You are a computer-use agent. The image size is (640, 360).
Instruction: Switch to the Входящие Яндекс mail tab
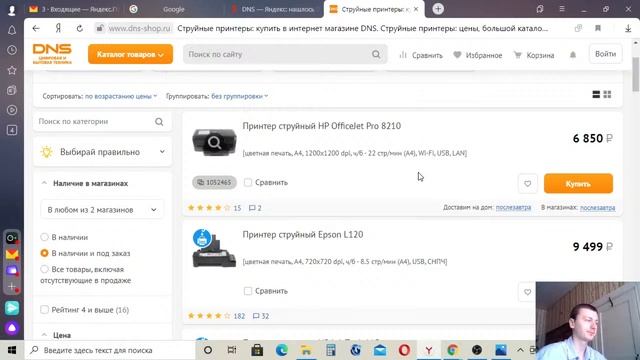(x=73, y=9)
